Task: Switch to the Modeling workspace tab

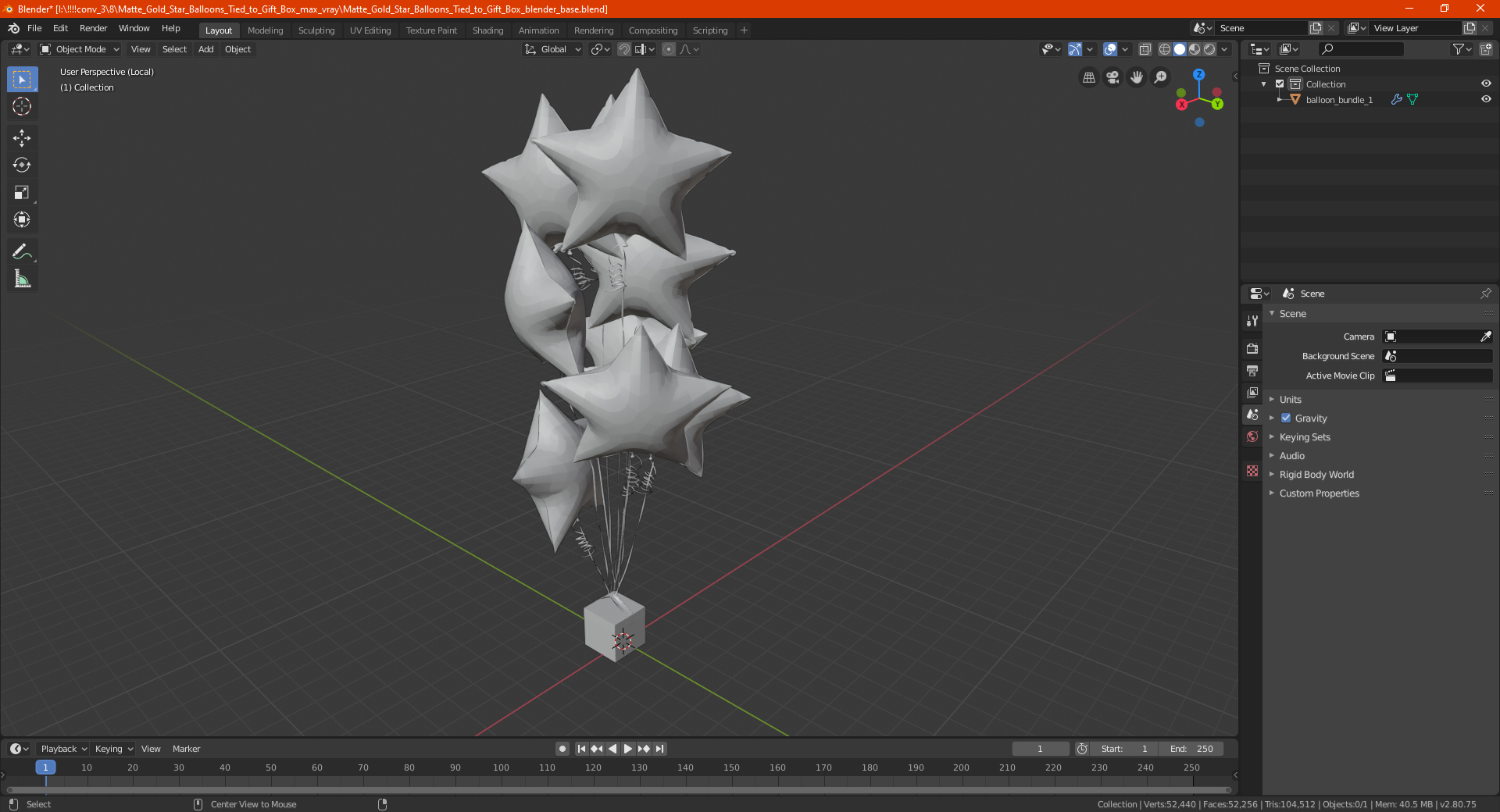Action: tap(265, 30)
